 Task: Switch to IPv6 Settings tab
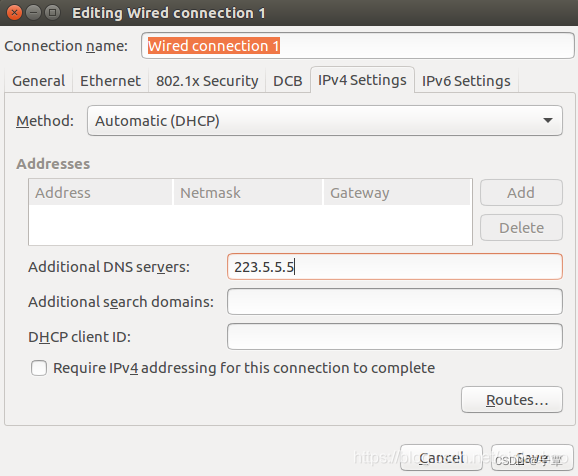466,81
